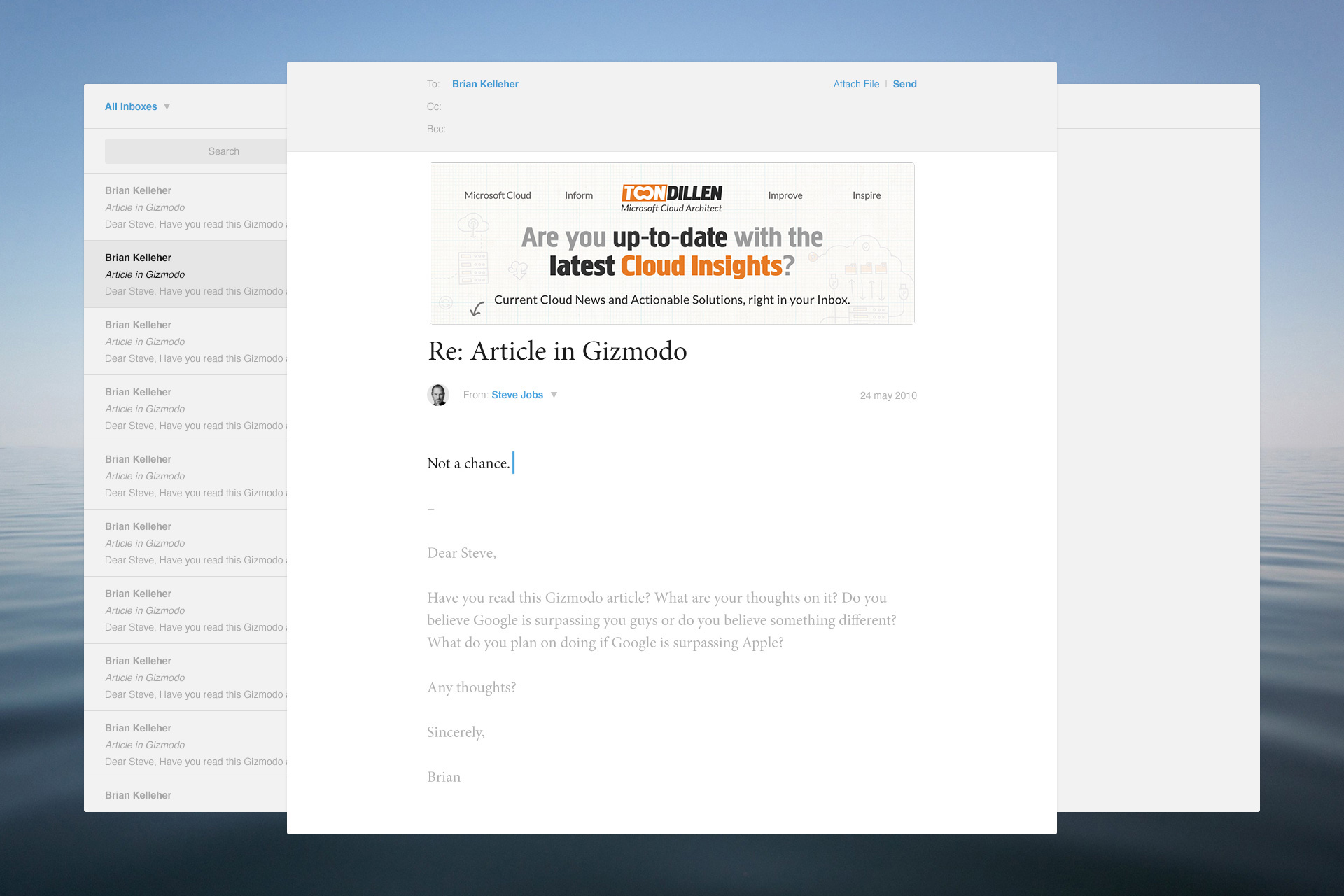Click recipient Brian Kelleher in the To field
Screen dimensions: 1344x896
pyautogui.click(x=485, y=84)
